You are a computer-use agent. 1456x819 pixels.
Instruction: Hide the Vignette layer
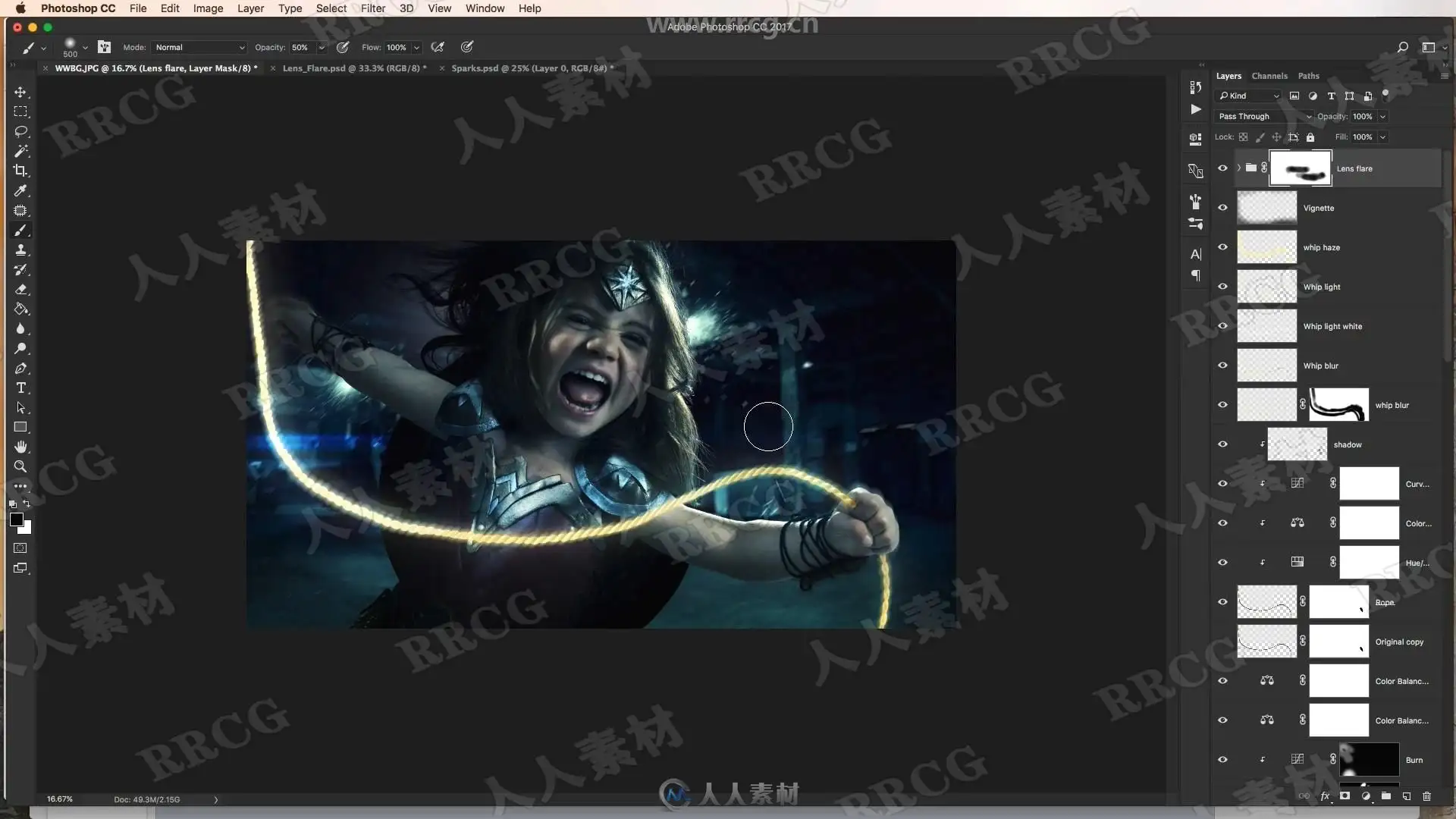point(1222,207)
